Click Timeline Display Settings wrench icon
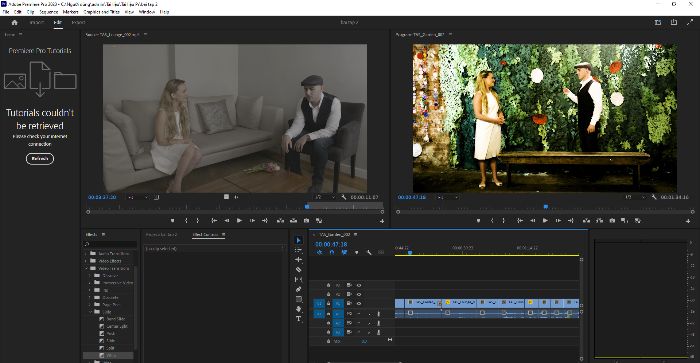700x363 pixels. point(369,253)
